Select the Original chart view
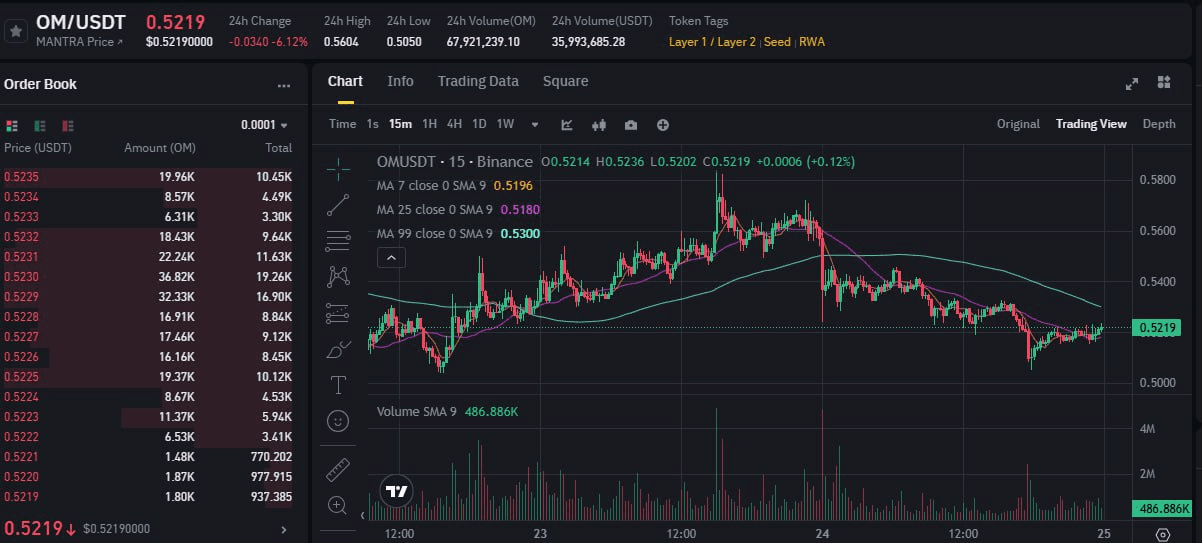Screen dimensions: 1202x543 [x=1018, y=124]
